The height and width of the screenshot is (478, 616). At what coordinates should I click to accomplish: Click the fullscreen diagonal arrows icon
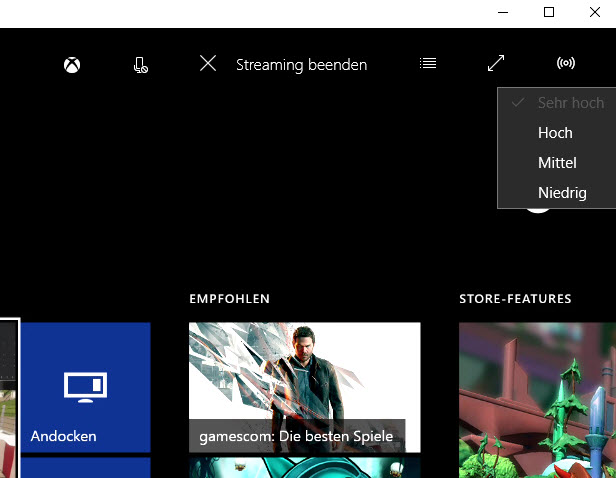496,64
